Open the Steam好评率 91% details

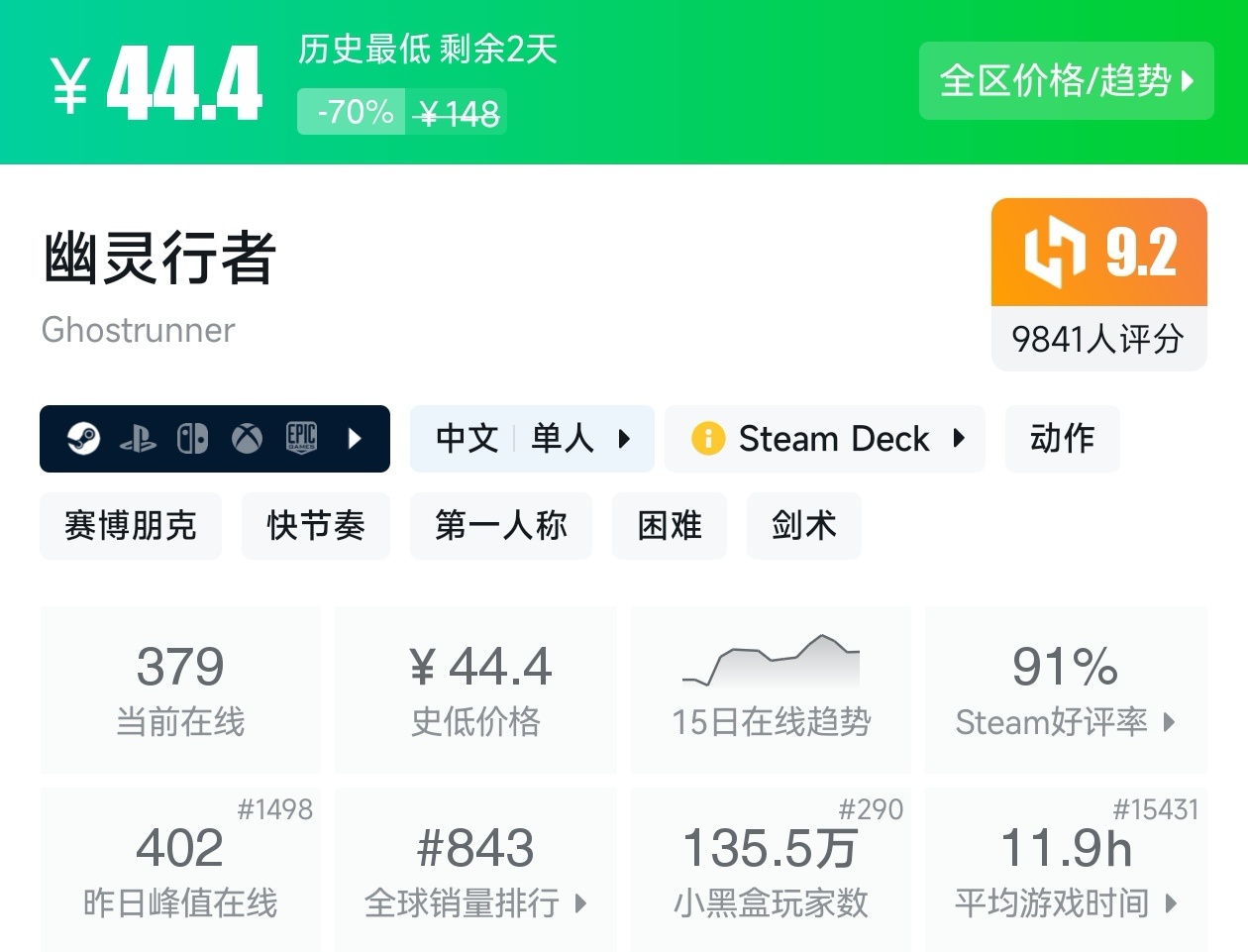pyautogui.click(x=1066, y=689)
